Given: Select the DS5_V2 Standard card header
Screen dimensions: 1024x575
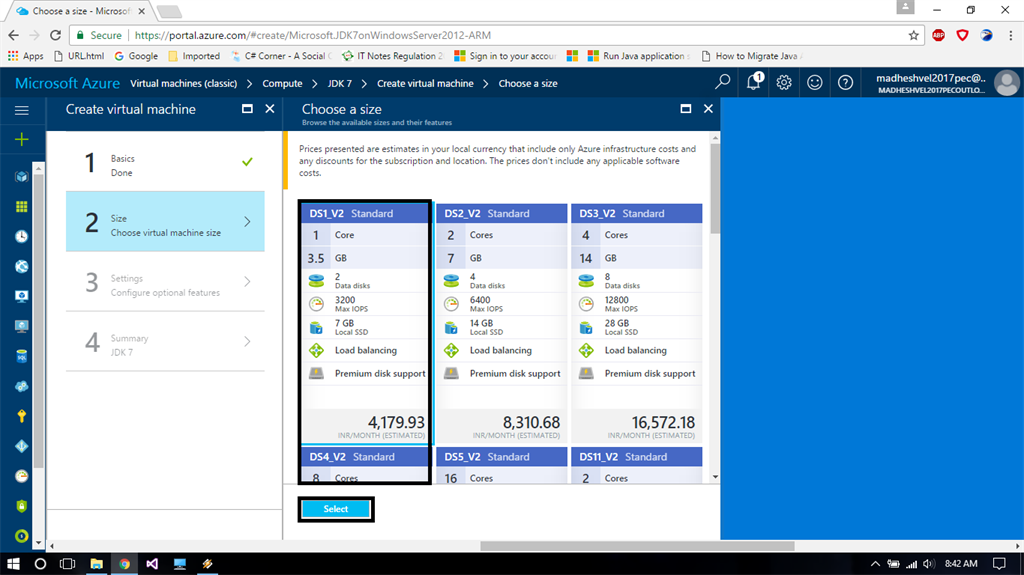Looking at the screenshot, I should [502, 457].
